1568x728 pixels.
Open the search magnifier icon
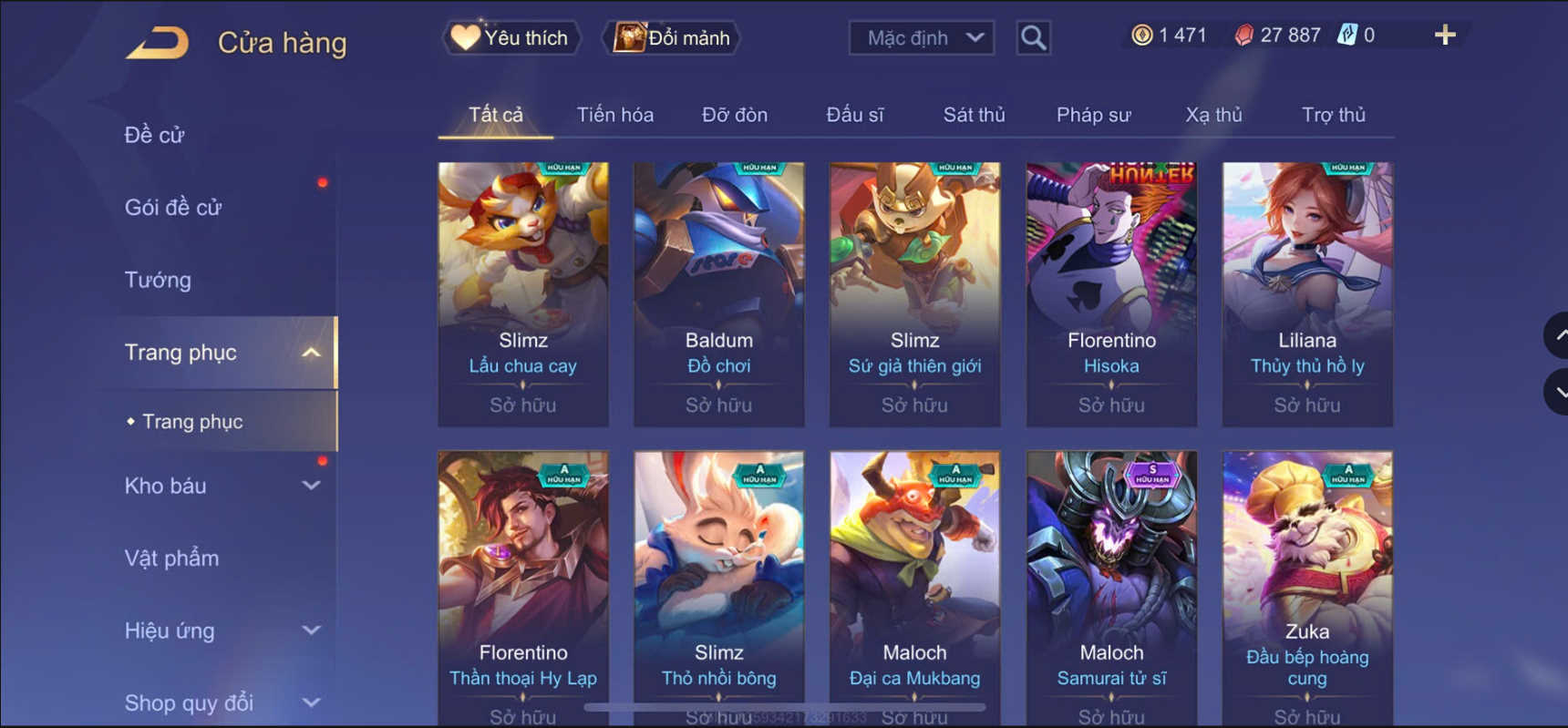(x=1033, y=37)
